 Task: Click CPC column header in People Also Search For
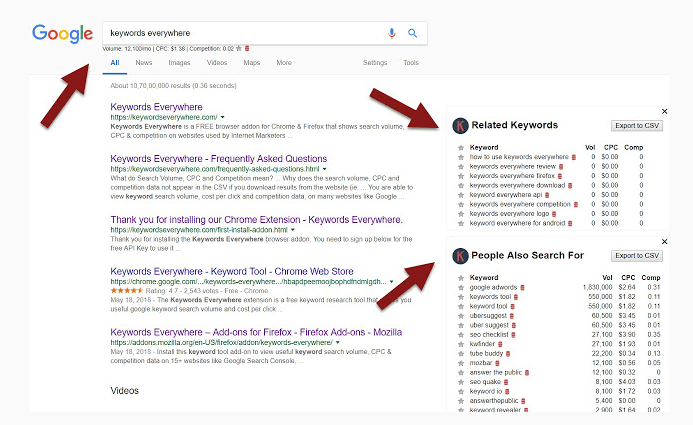click(x=628, y=278)
